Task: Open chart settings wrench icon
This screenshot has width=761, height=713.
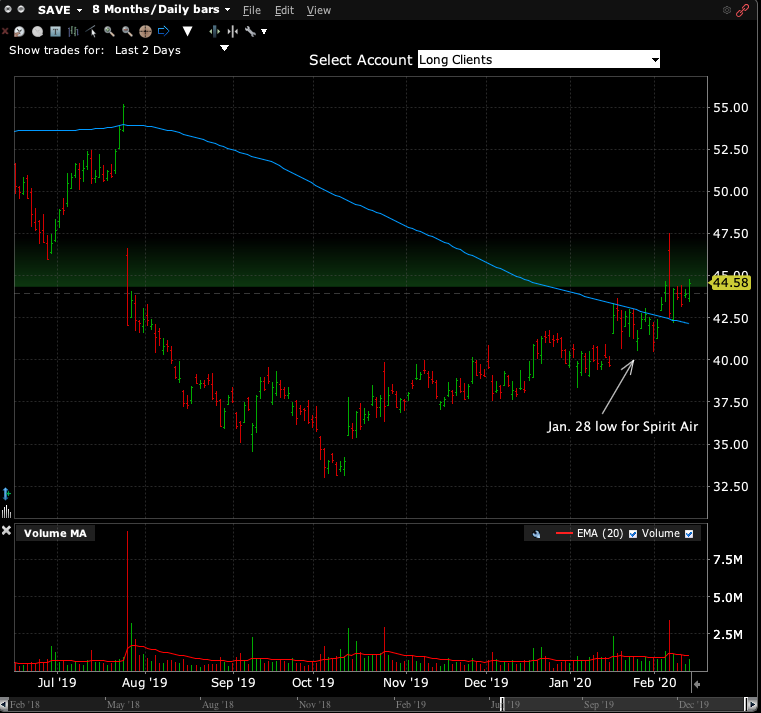Action: point(250,32)
